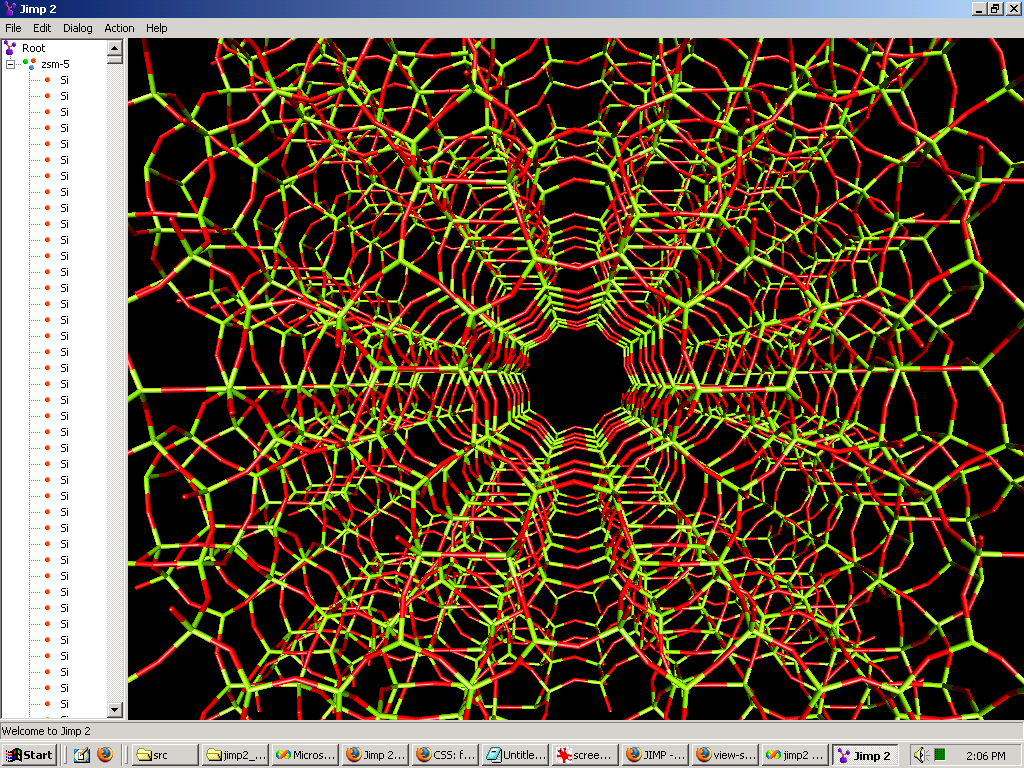The image size is (1024, 768).
Task: Collapse the zsm-5 tree node
Action: pos(10,64)
